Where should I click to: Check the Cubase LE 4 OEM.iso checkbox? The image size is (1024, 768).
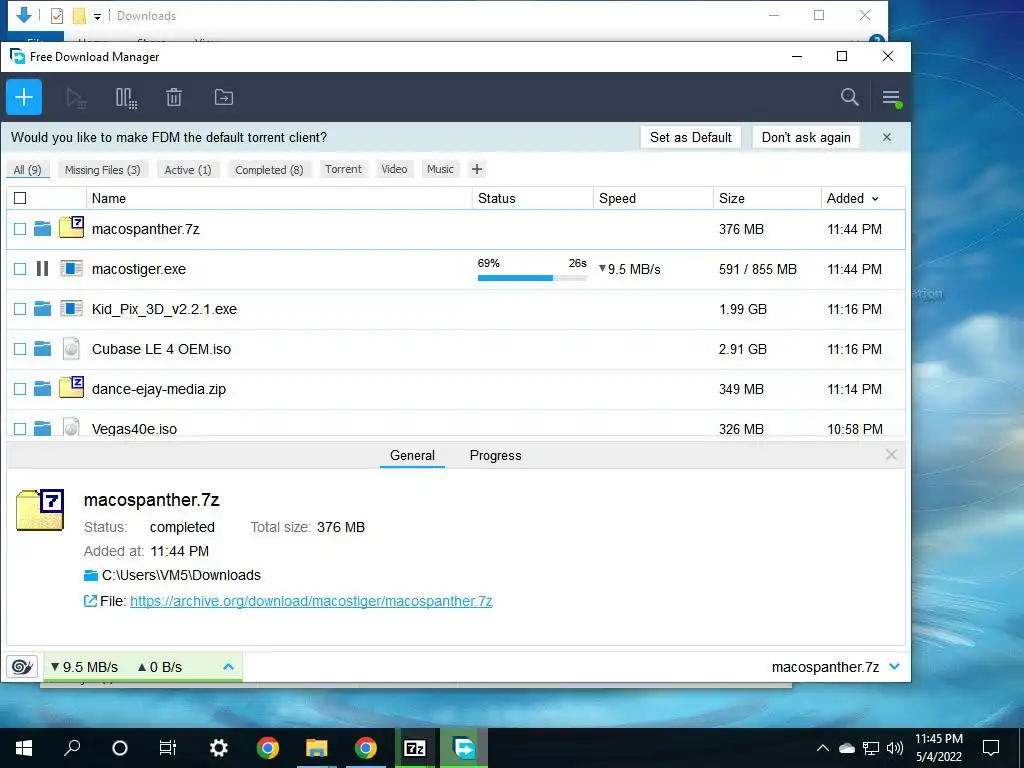coord(20,349)
